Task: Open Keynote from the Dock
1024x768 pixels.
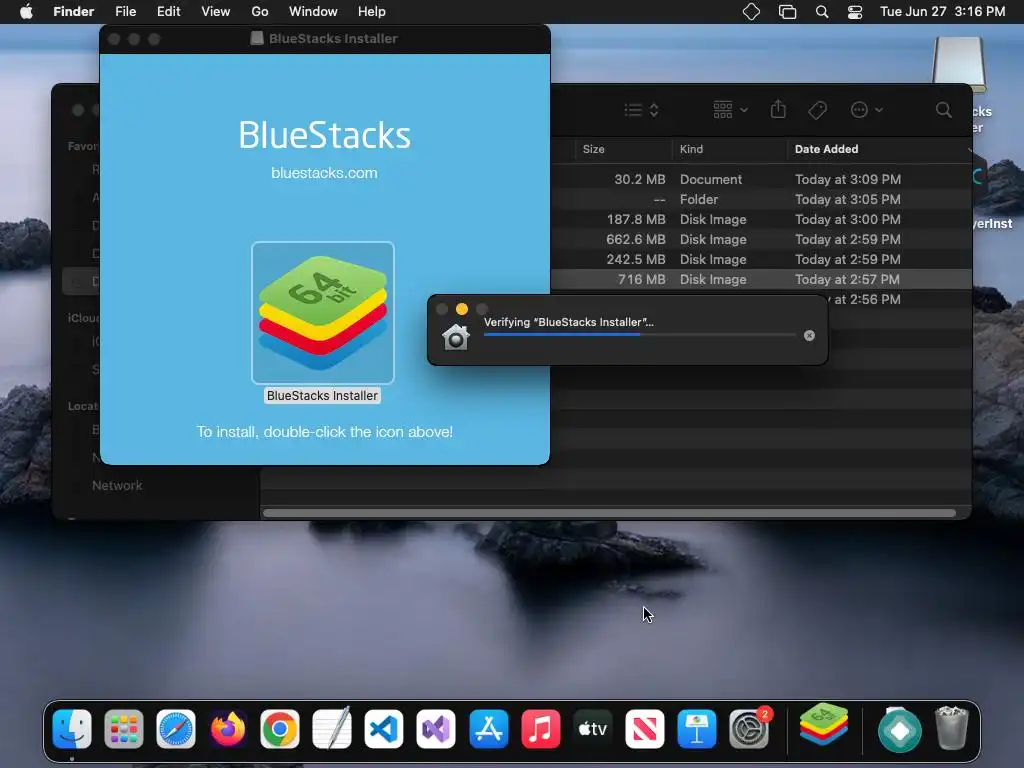Action: (x=697, y=729)
